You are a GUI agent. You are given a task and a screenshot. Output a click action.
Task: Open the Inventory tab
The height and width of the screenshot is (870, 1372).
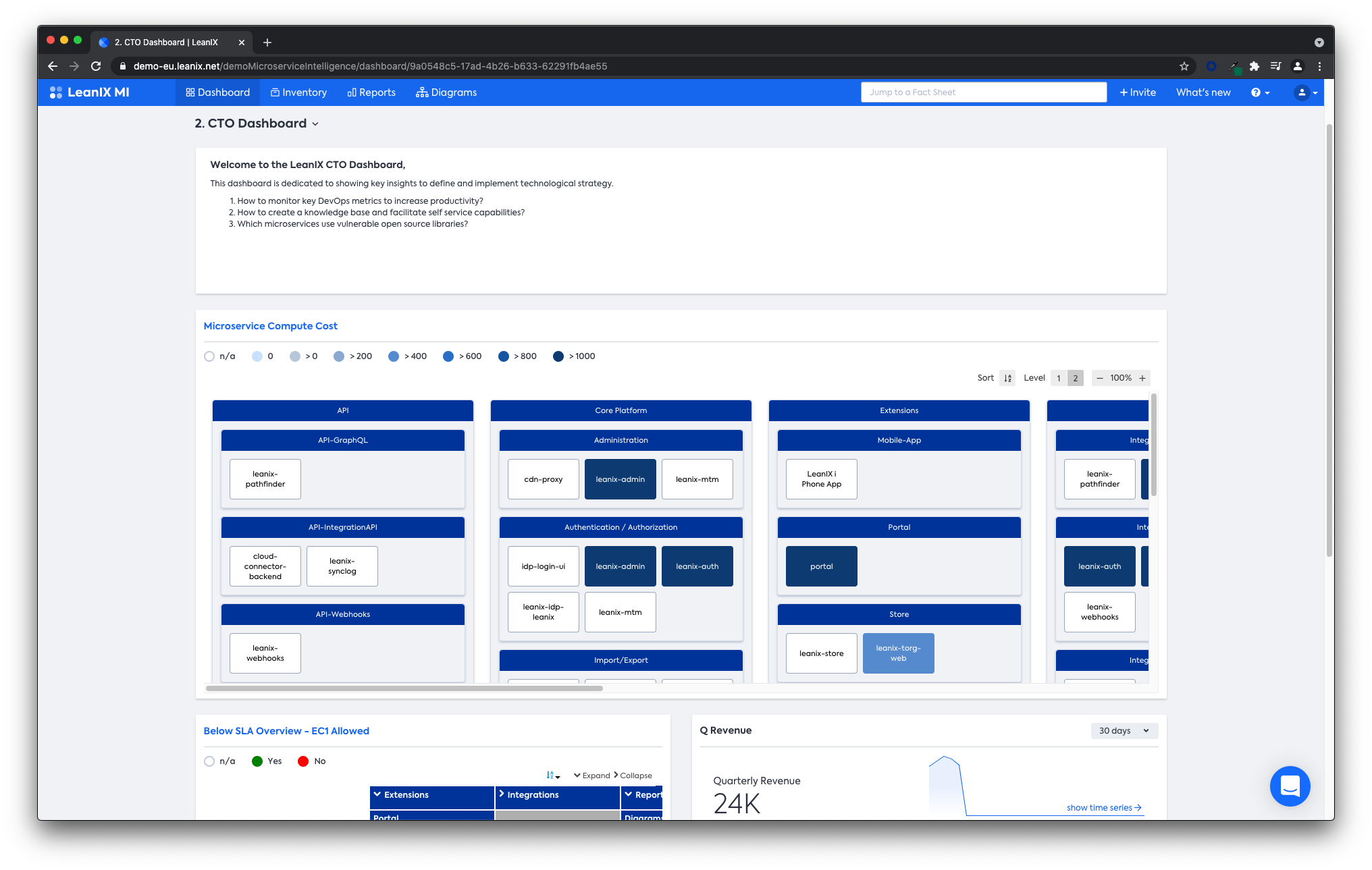pos(298,92)
